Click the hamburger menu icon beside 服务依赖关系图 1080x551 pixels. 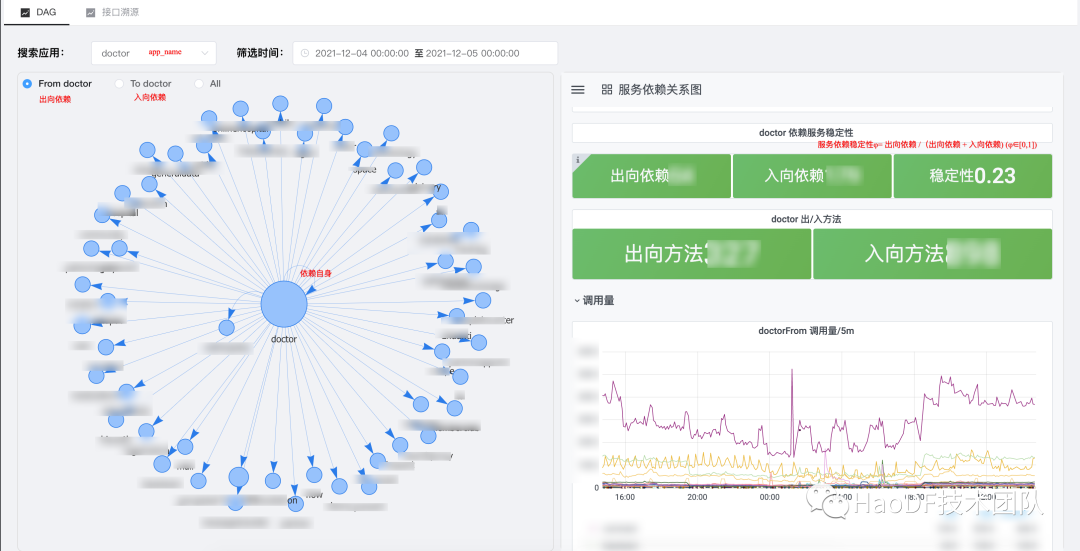(x=578, y=90)
